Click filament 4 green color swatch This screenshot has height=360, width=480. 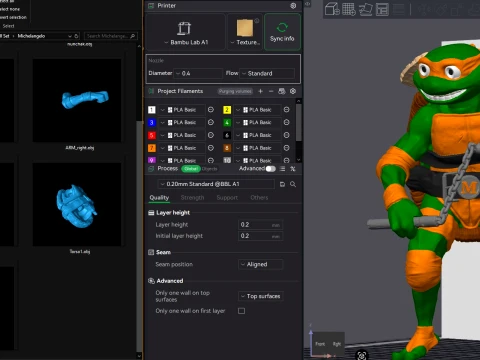pos(227,122)
